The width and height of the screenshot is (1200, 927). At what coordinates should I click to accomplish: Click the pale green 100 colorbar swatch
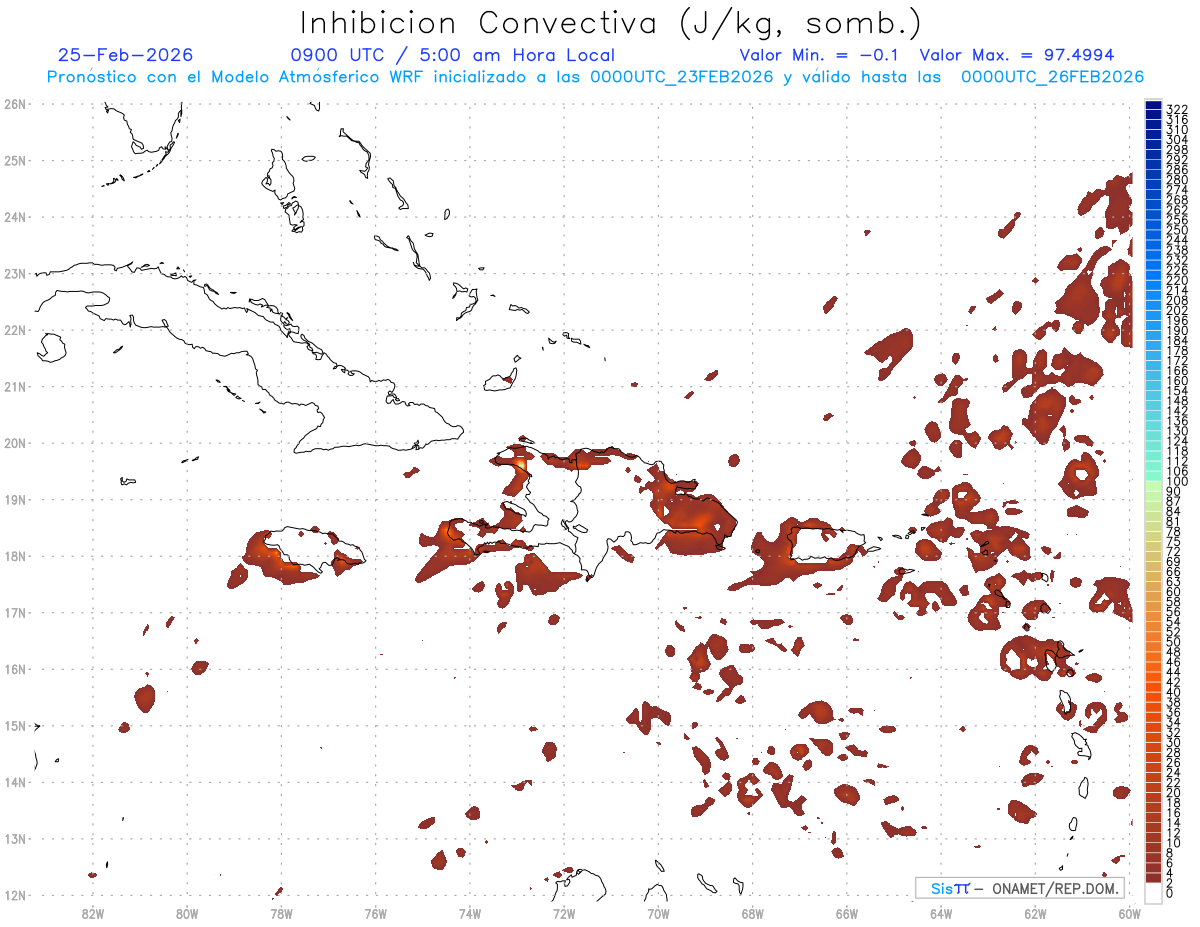1153,485
